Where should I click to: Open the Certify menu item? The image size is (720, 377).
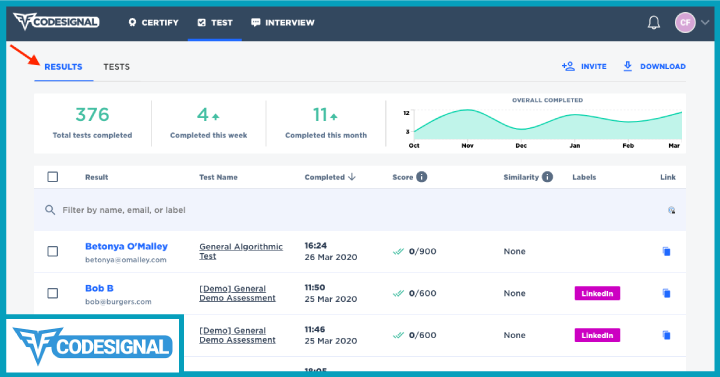tap(153, 23)
